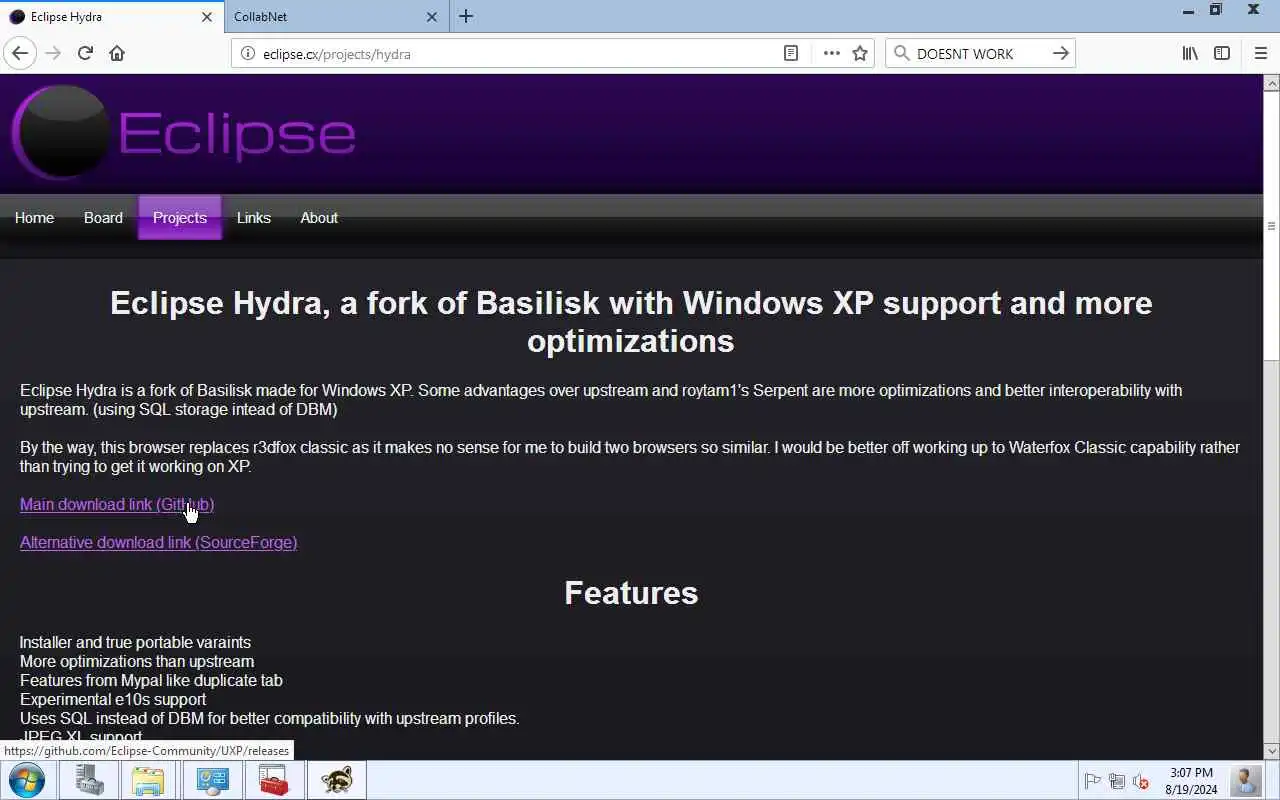Click the Features heading

[x=631, y=593]
